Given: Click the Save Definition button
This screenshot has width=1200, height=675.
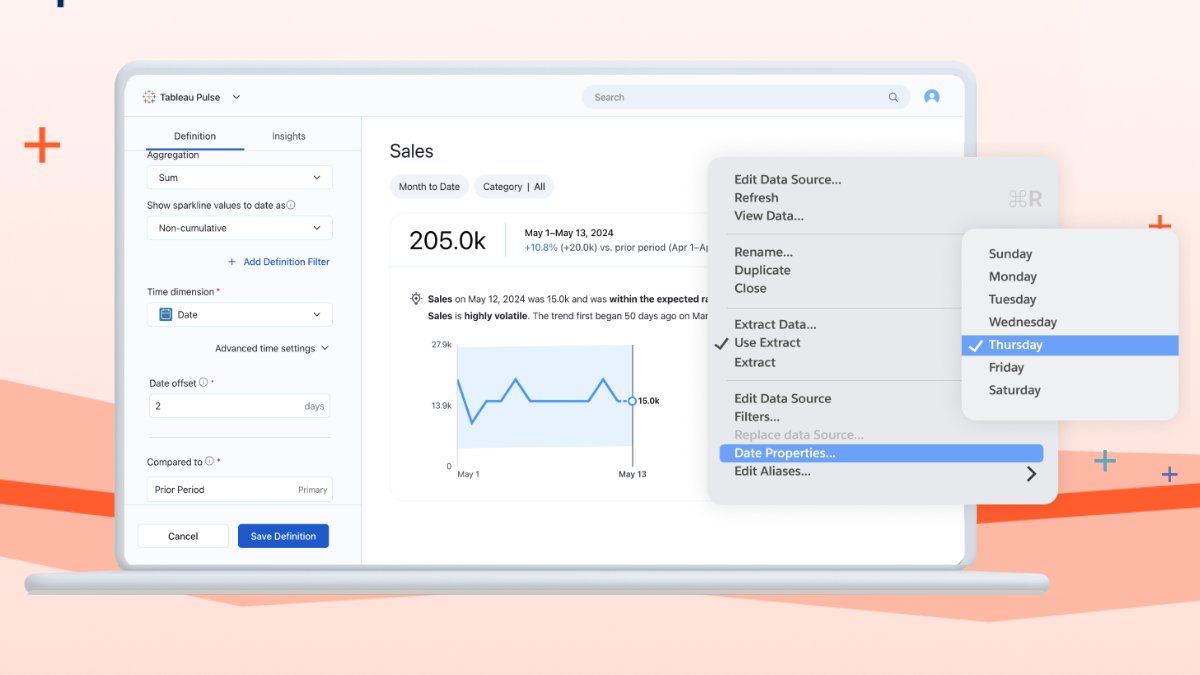Looking at the screenshot, I should (283, 536).
